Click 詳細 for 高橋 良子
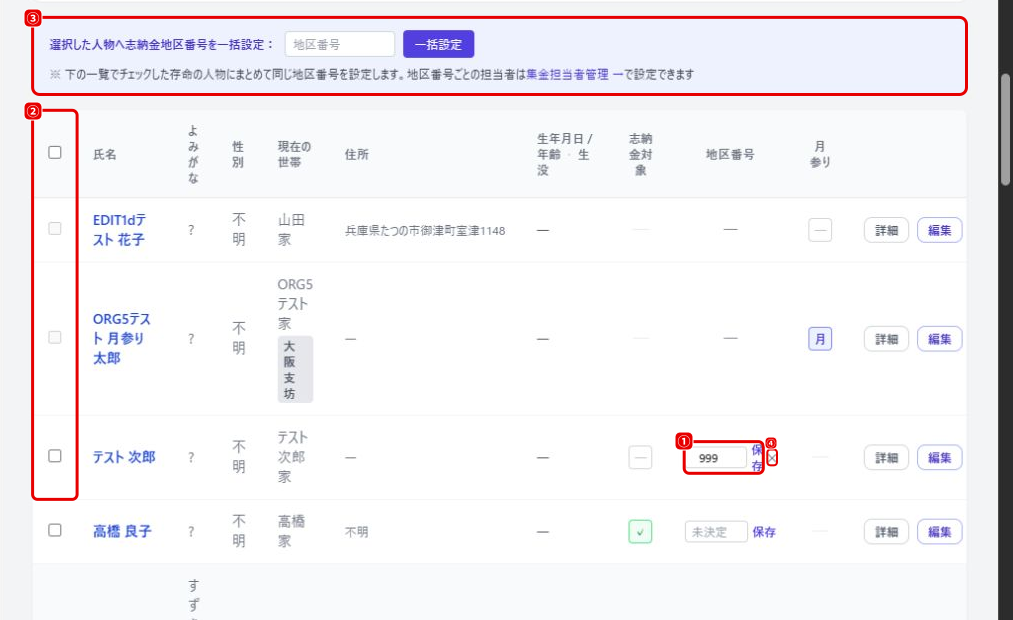Image resolution: width=1013 pixels, height=620 pixels. click(x=886, y=532)
